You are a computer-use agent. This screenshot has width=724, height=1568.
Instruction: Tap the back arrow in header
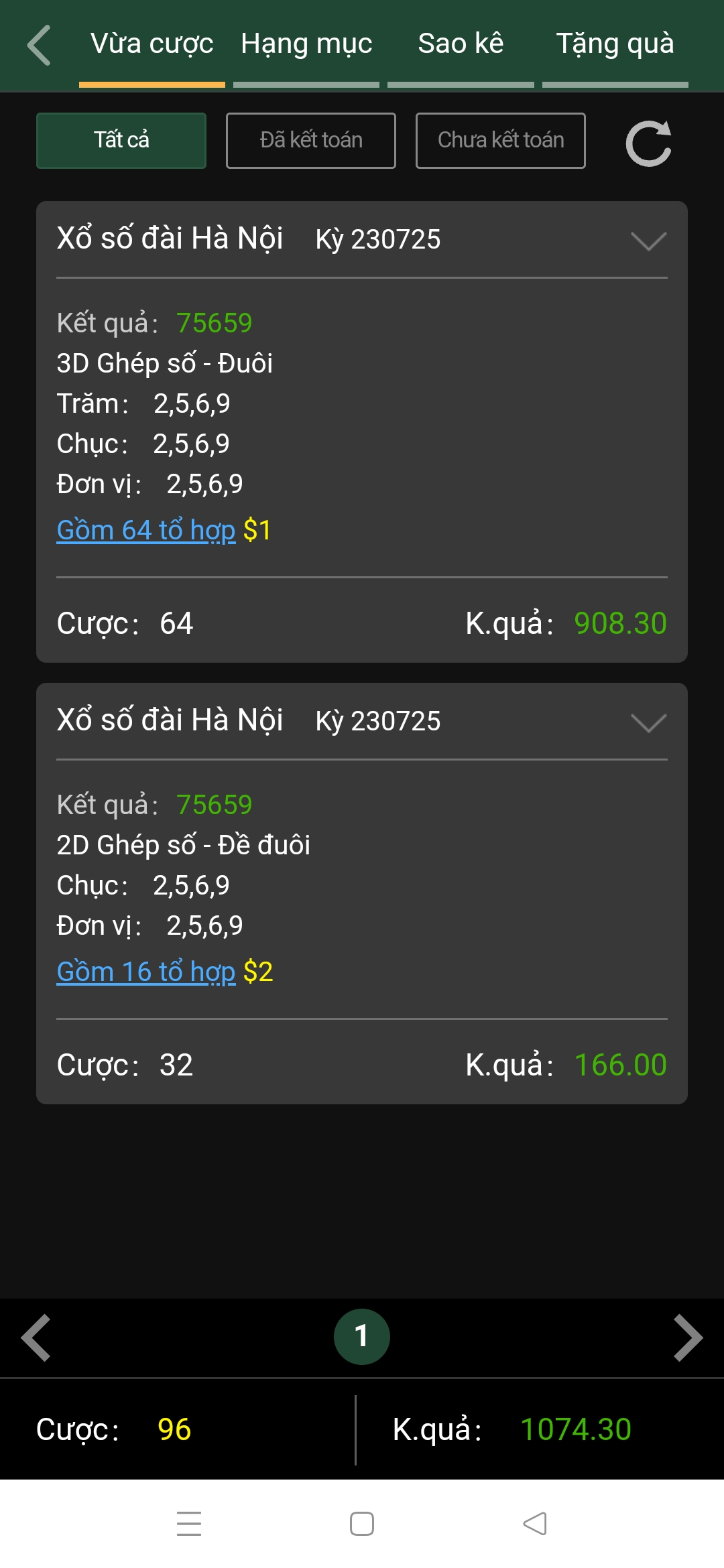pos(39,45)
